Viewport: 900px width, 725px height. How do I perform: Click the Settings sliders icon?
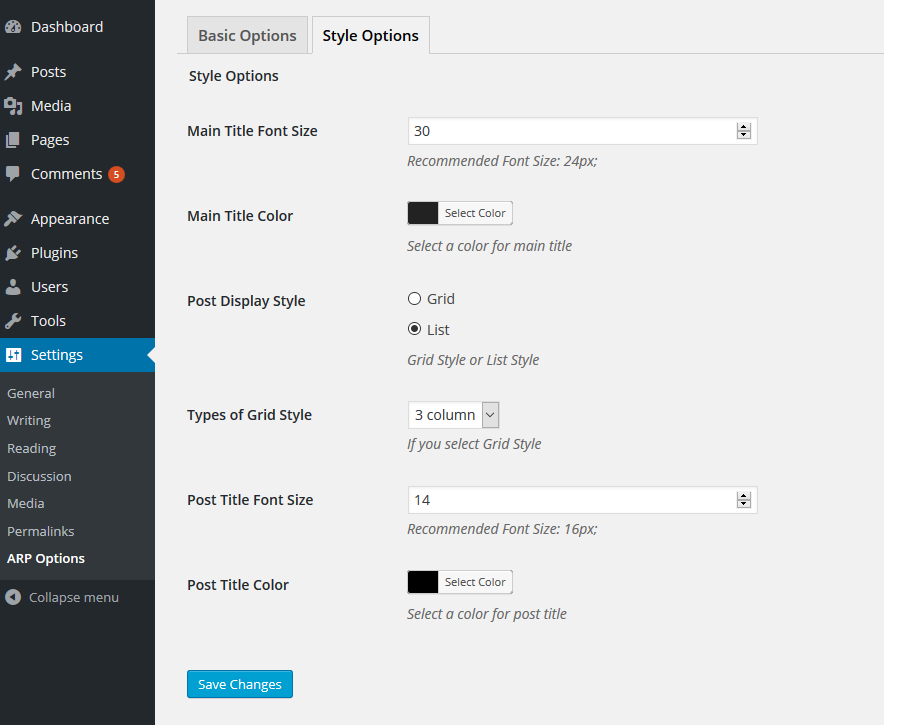click(x=13, y=355)
